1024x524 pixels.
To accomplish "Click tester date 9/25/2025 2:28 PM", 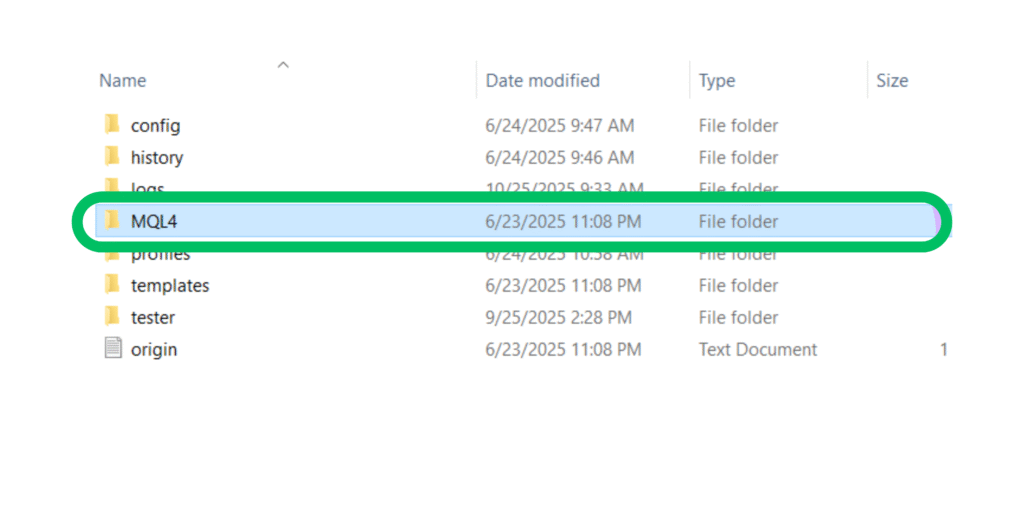I will pos(558,318).
